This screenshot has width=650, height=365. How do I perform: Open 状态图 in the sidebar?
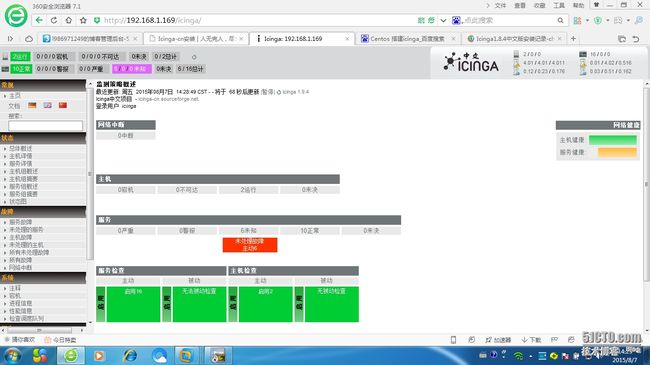(18, 201)
